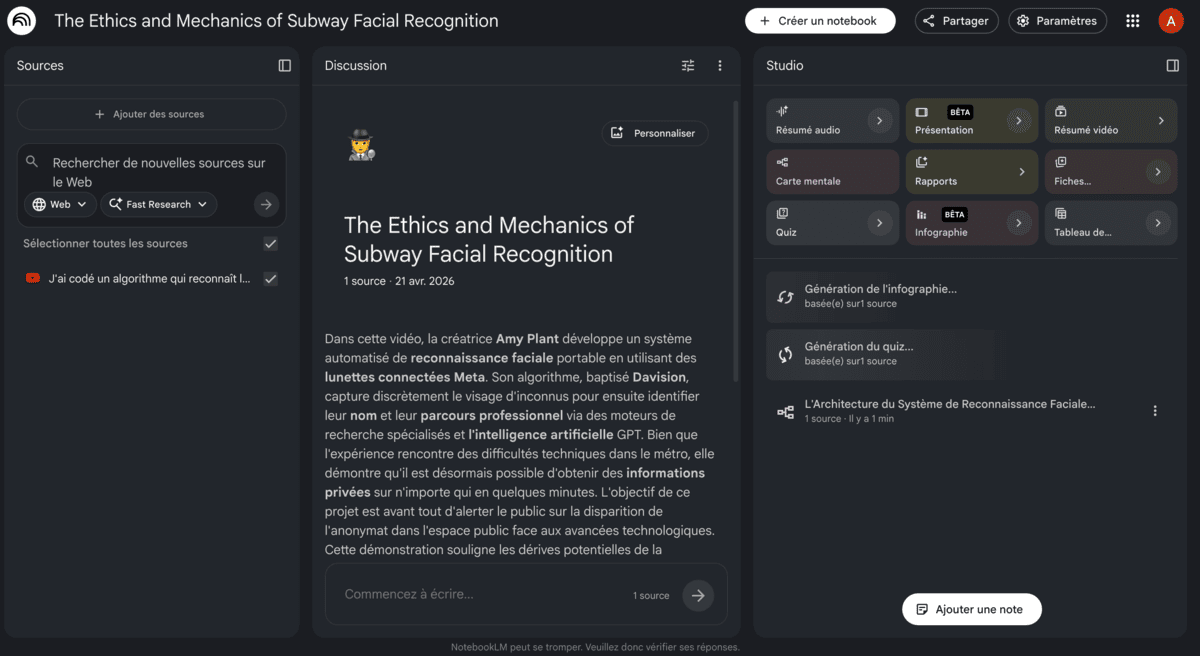The width and height of the screenshot is (1200, 656).
Task: Uncheck the YouTube source checkbox
Action: click(x=270, y=279)
